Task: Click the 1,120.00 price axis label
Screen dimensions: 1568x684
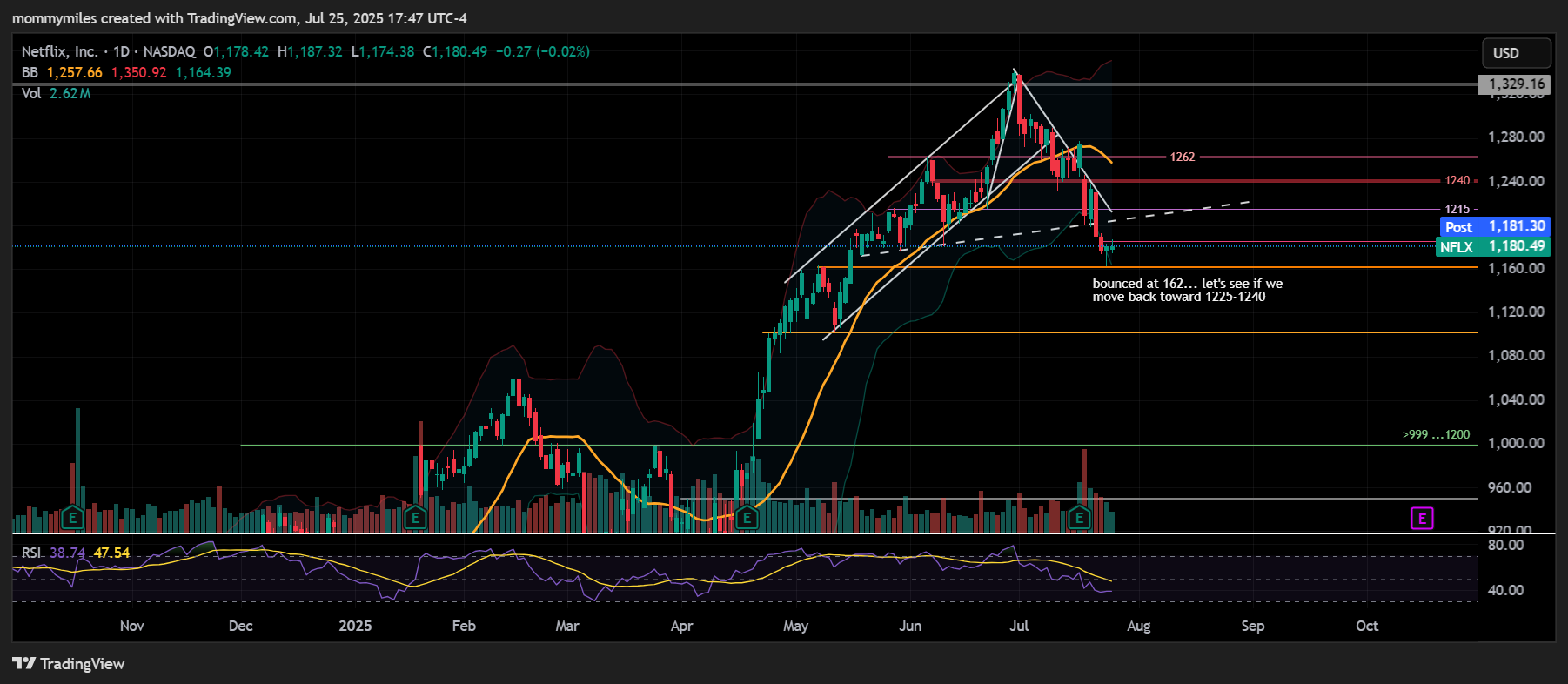Action: 1516,312
